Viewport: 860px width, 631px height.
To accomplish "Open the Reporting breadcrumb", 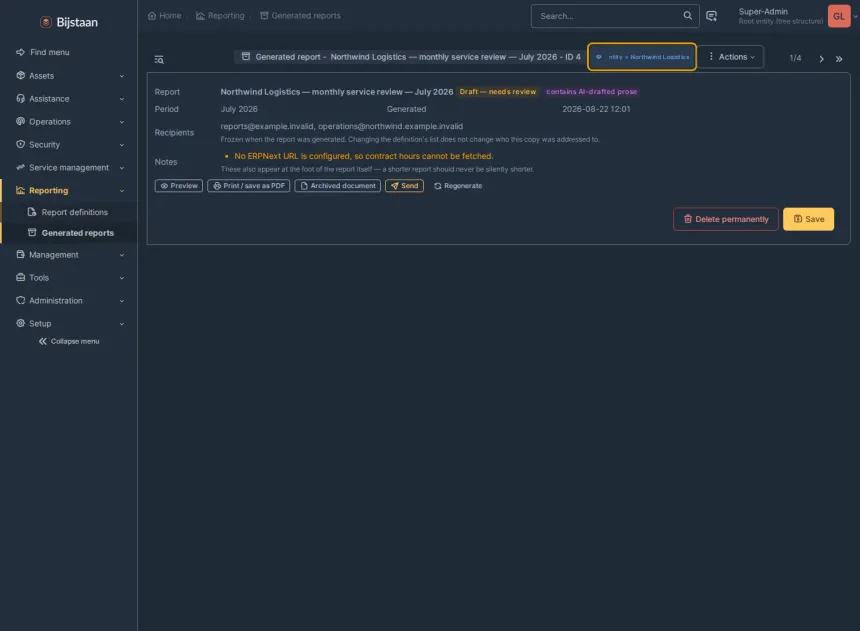I will [x=220, y=15].
